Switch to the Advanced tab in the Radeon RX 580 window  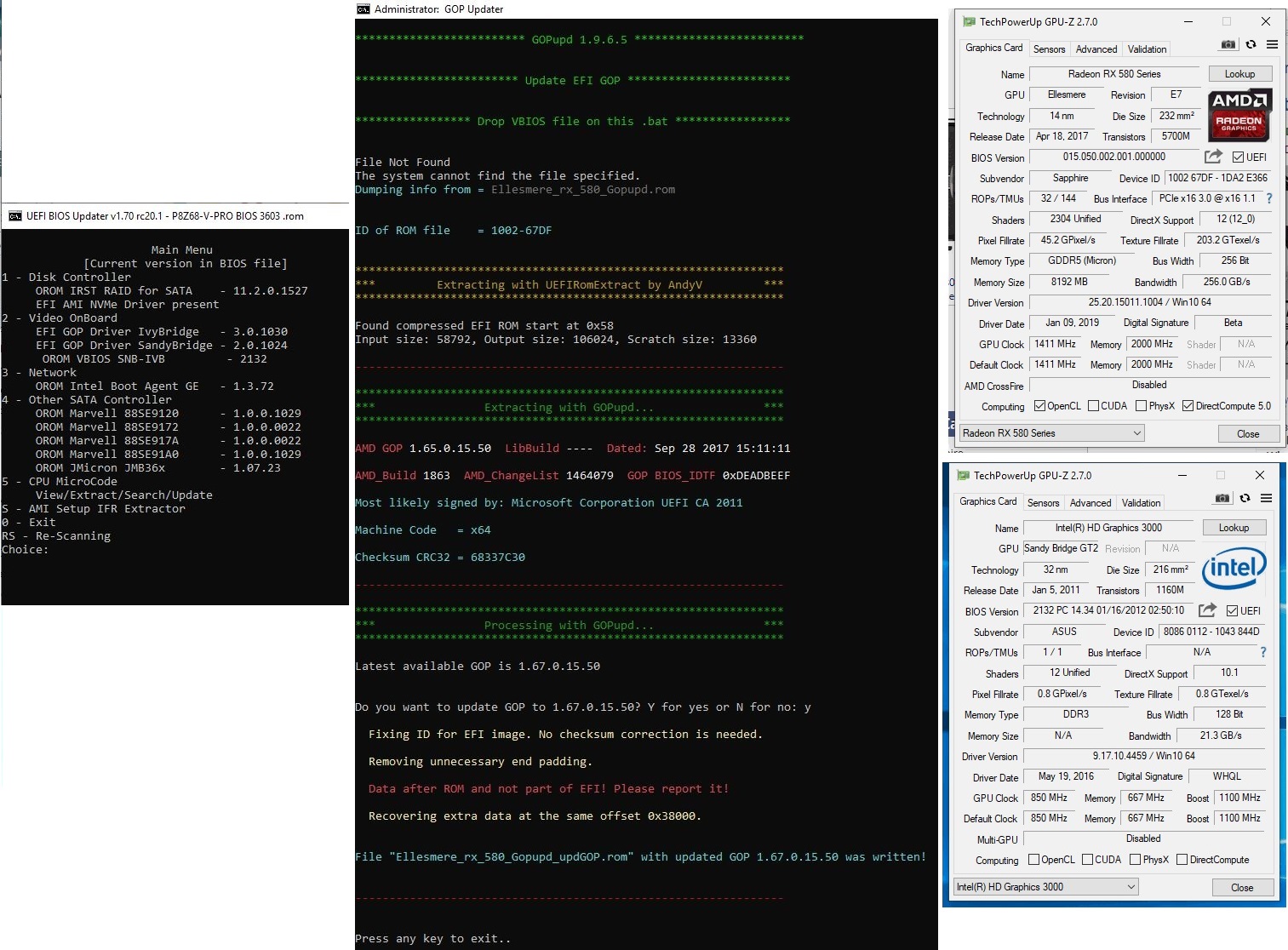pos(1096,49)
